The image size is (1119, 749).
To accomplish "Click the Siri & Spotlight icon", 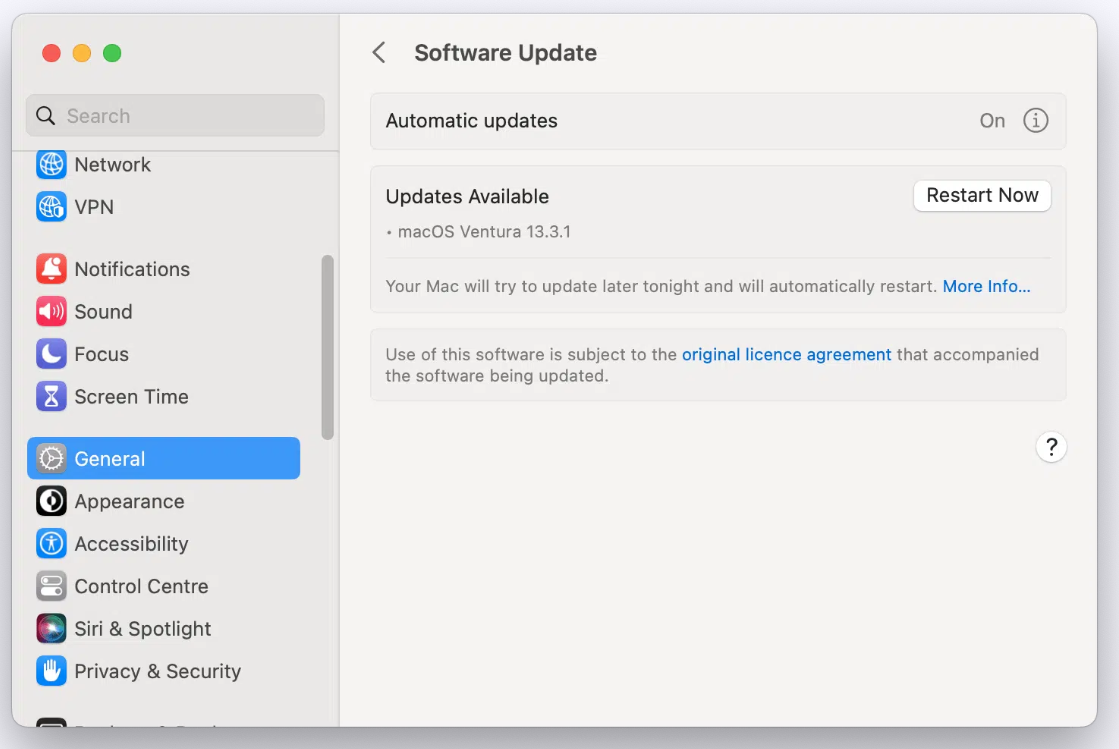I will pyautogui.click(x=51, y=629).
